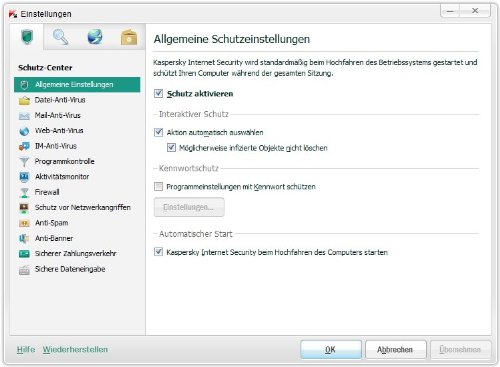This screenshot has width=500, height=367.
Task: Open IM-Anti-Virus settings
Action: (56, 146)
